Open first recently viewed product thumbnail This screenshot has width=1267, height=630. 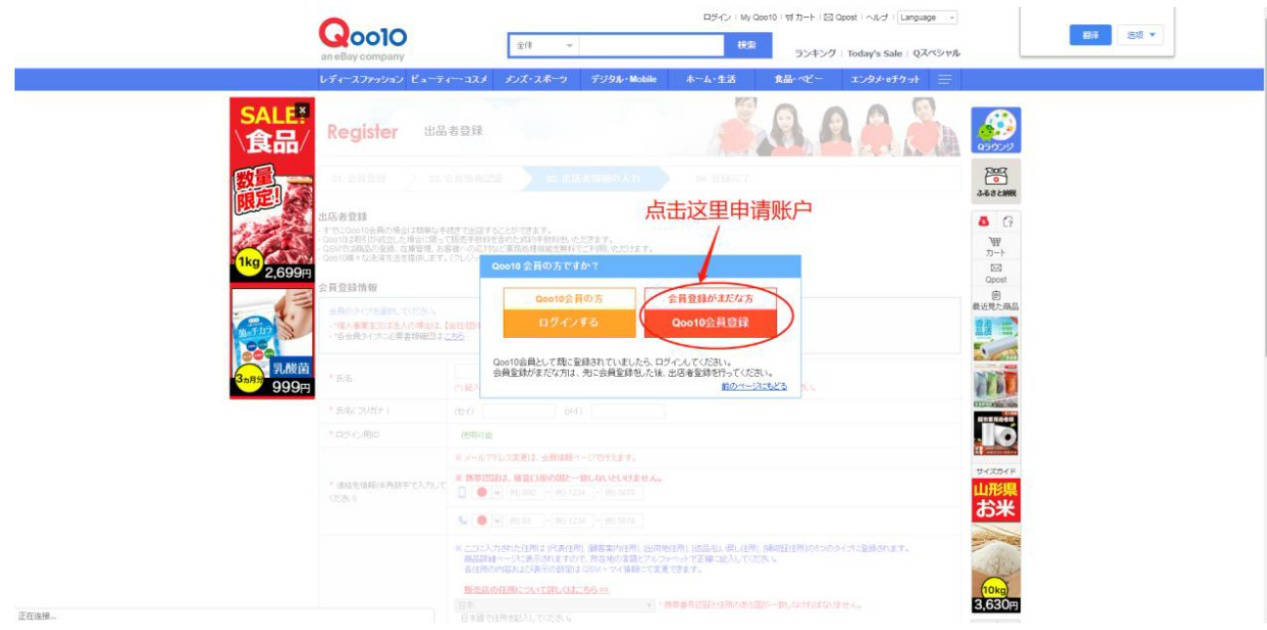[x=996, y=338]
